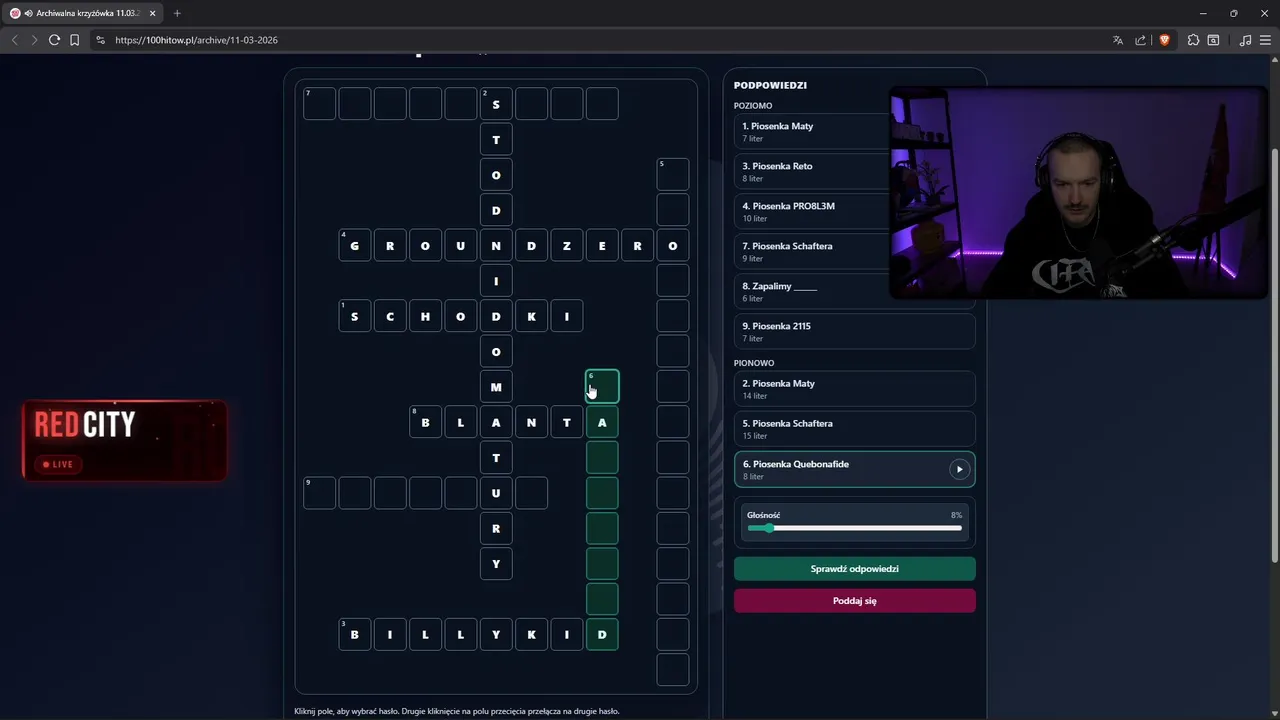Screen dimensions: 1280x720
Task: Reload the page
Action: [x=55, y=40]
